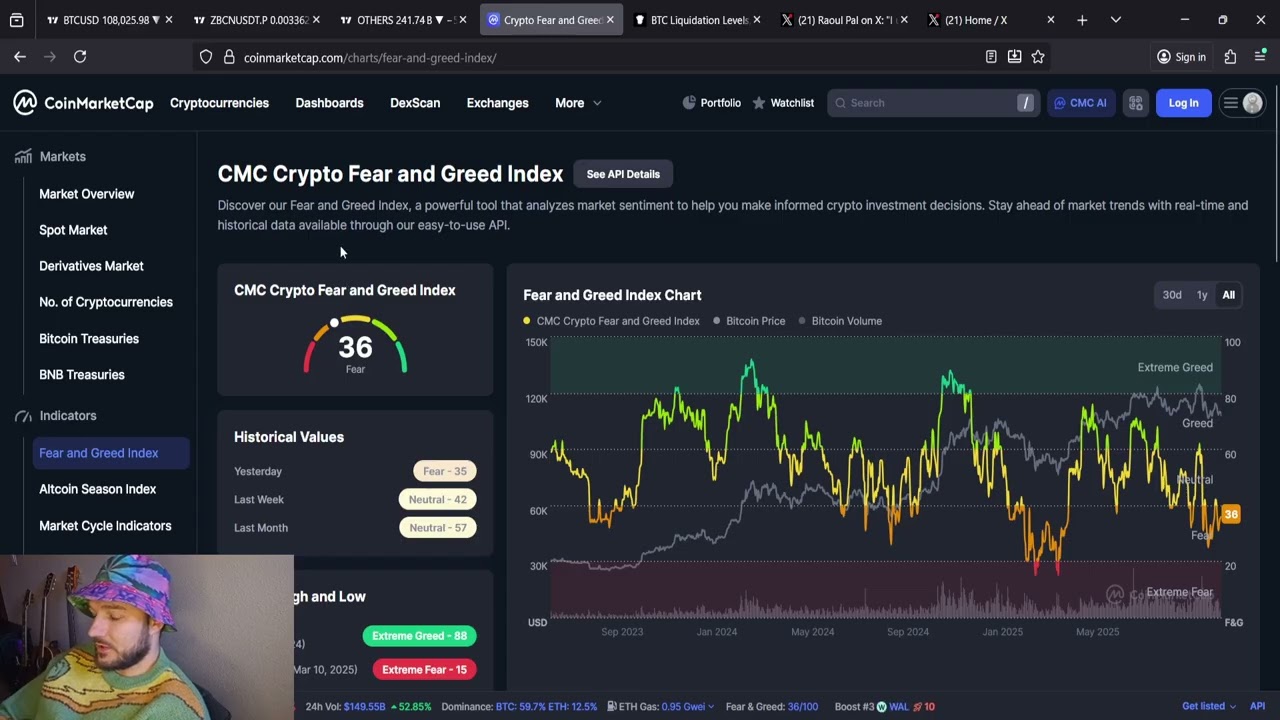This screenshot has height=720, width=1280.
Task: Open Market Overview in sidebar
Action: [x=86, y=194]
